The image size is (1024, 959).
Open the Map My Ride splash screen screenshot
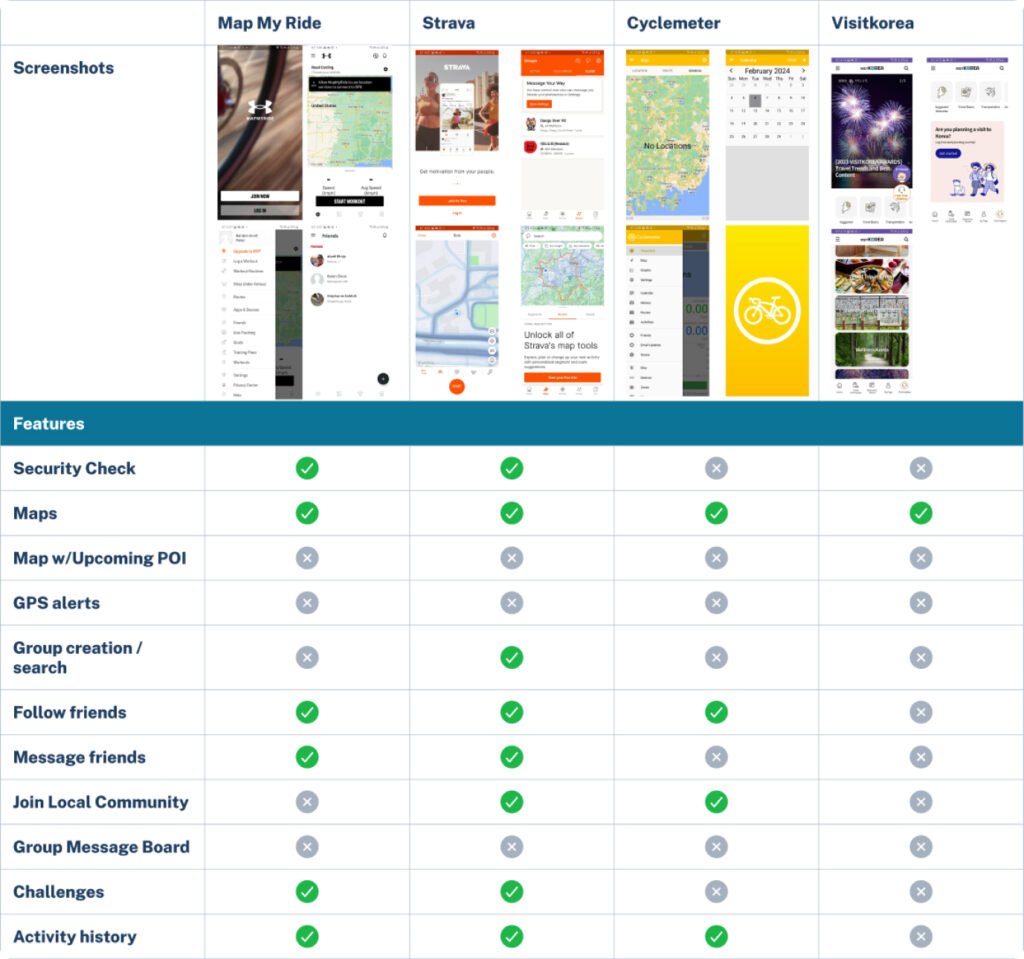coord(260,133)
